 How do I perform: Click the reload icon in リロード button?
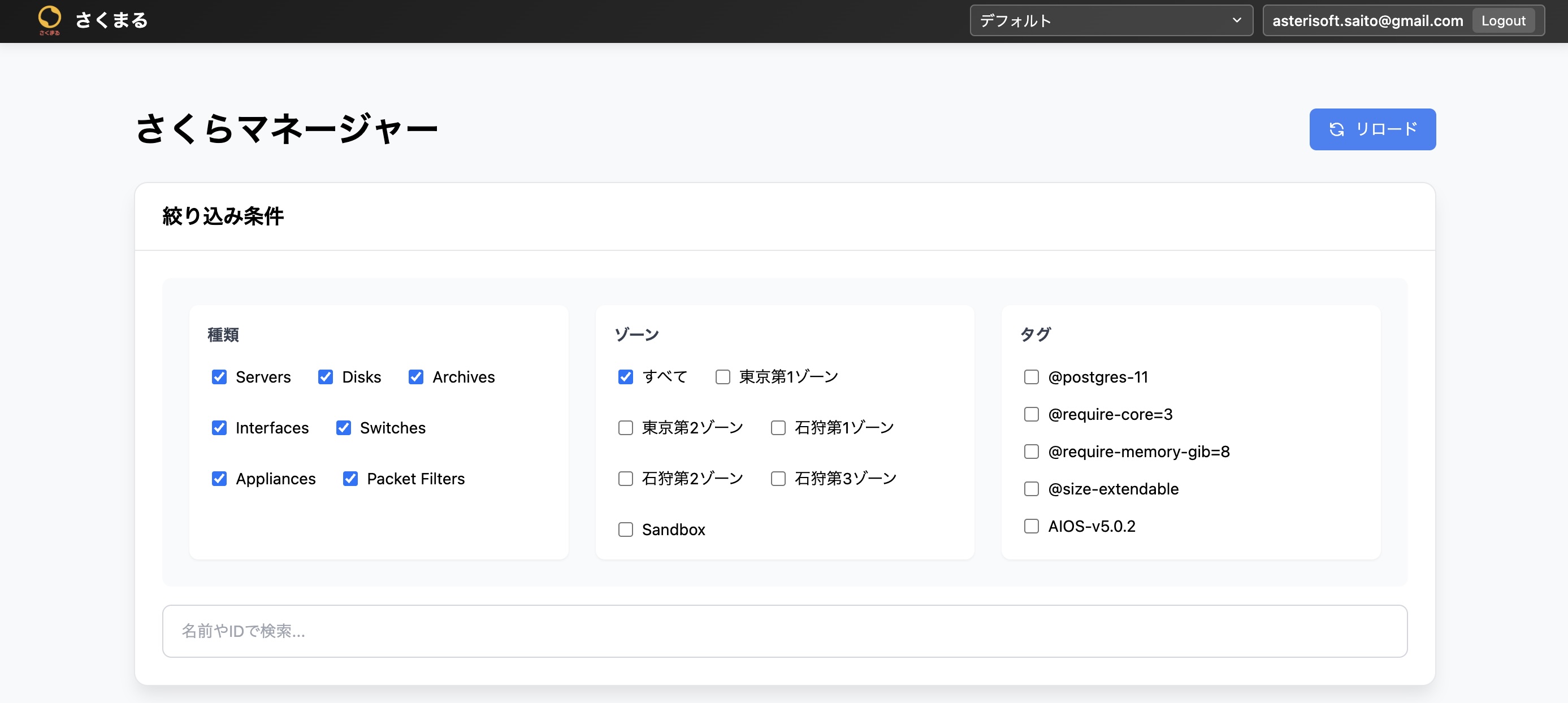pos(1336,129)
